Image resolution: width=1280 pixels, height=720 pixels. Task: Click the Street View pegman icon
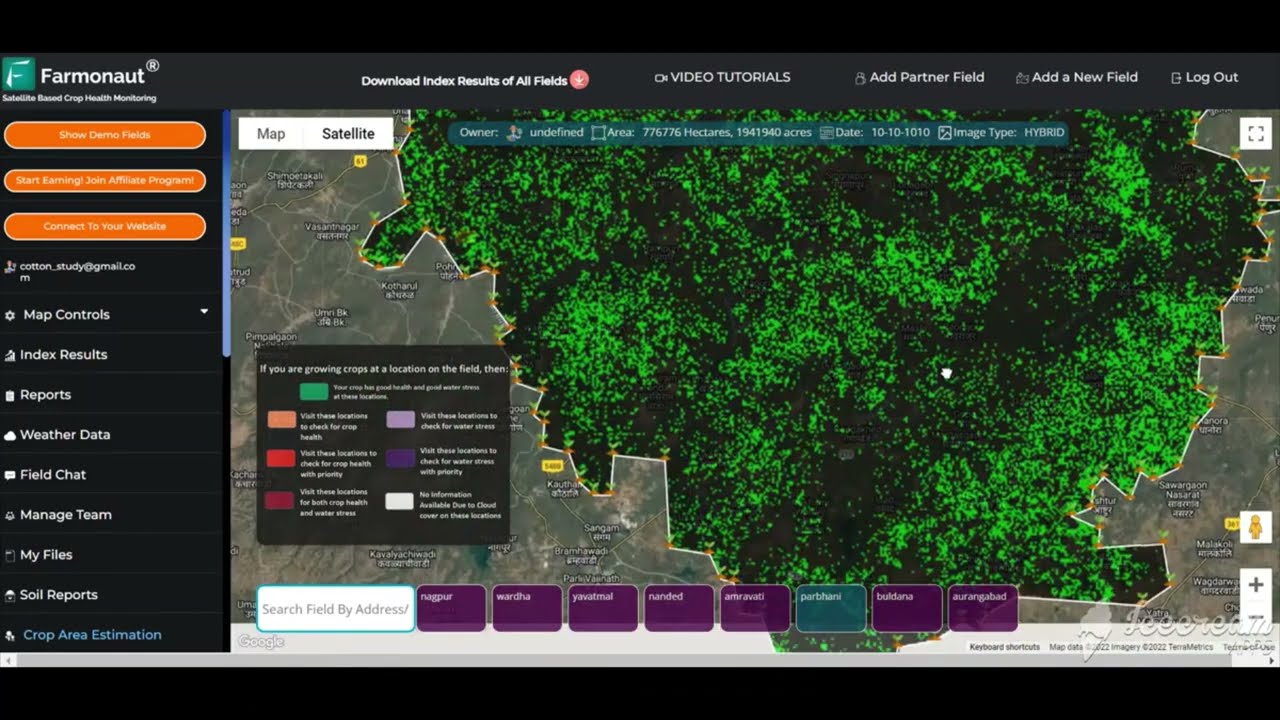point(1255,527)
